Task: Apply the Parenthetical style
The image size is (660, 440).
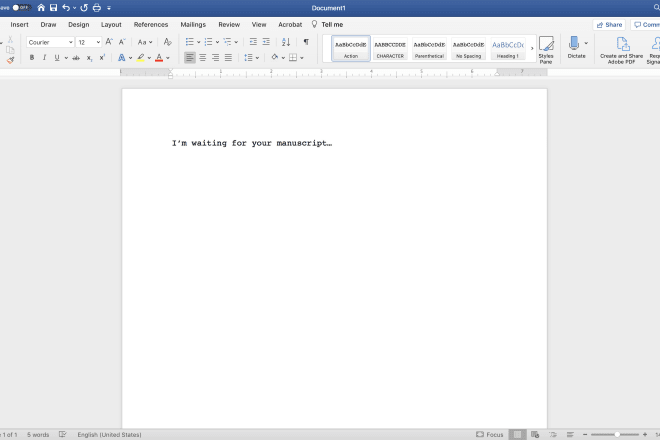Action: click(429, 49)
